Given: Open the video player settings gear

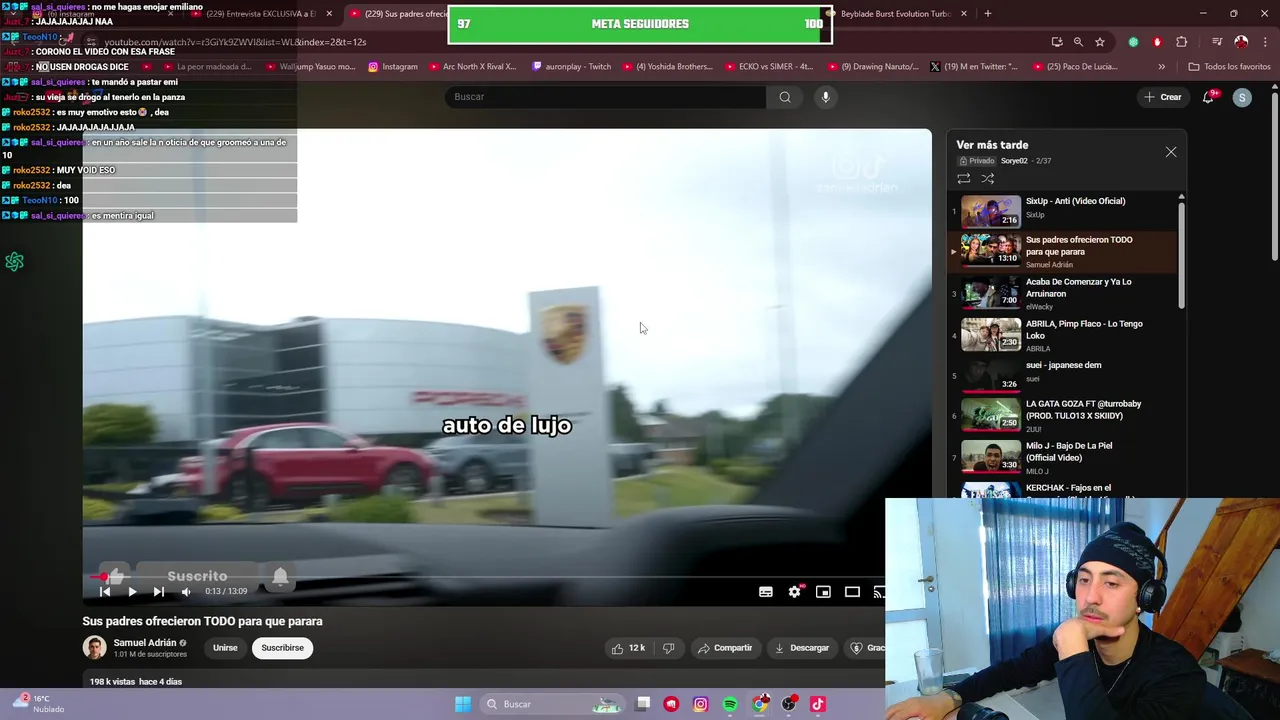Looking at the screenshot, I should pos(794,592).
